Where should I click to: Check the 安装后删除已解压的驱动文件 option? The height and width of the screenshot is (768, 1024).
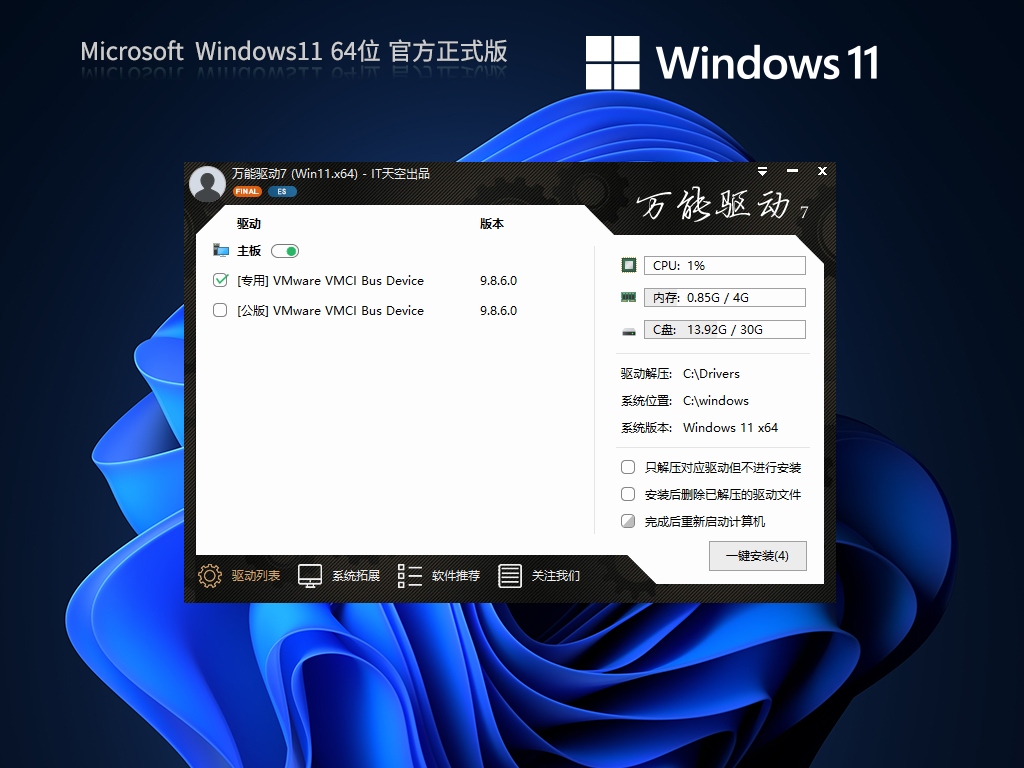[x=628, y=493]
